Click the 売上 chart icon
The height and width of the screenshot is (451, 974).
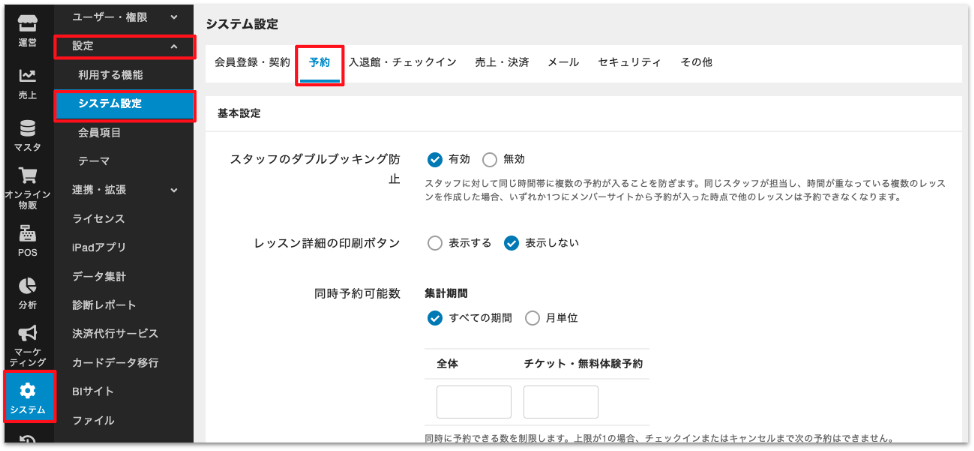point(28,77)
